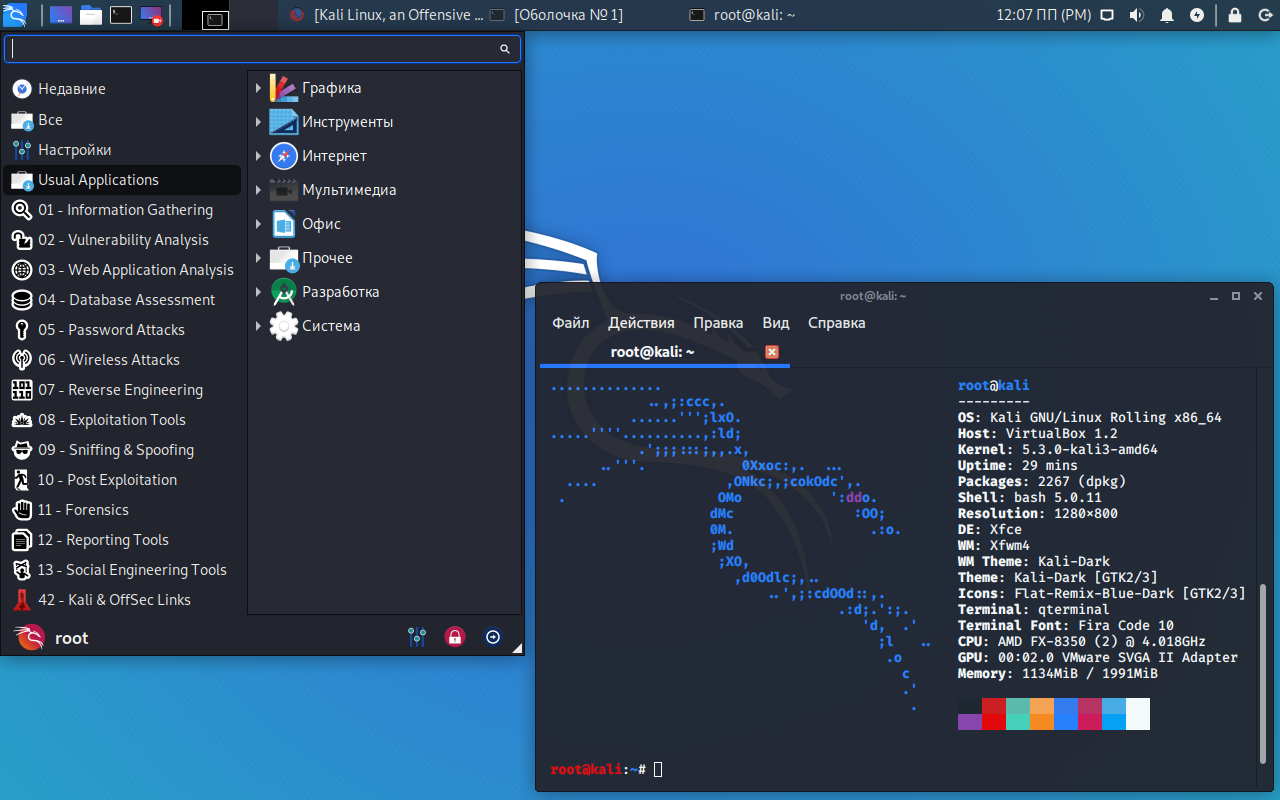Select the Usual Applications category
Screen dimensions: 1280x800
pos(122,180)
